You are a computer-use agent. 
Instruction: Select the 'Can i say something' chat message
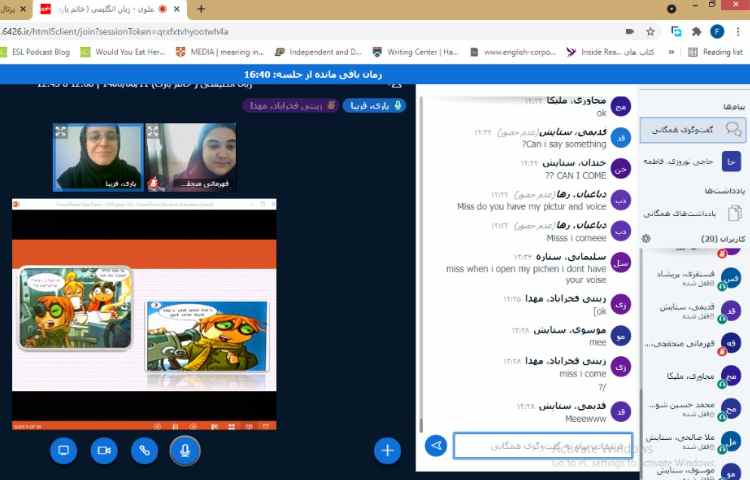click(x=564, y=144)
